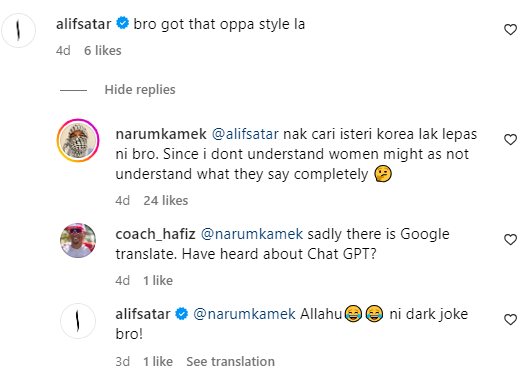View 1 like on coach_hafiz's reply
522x376 pixels.
click(158, 281)
